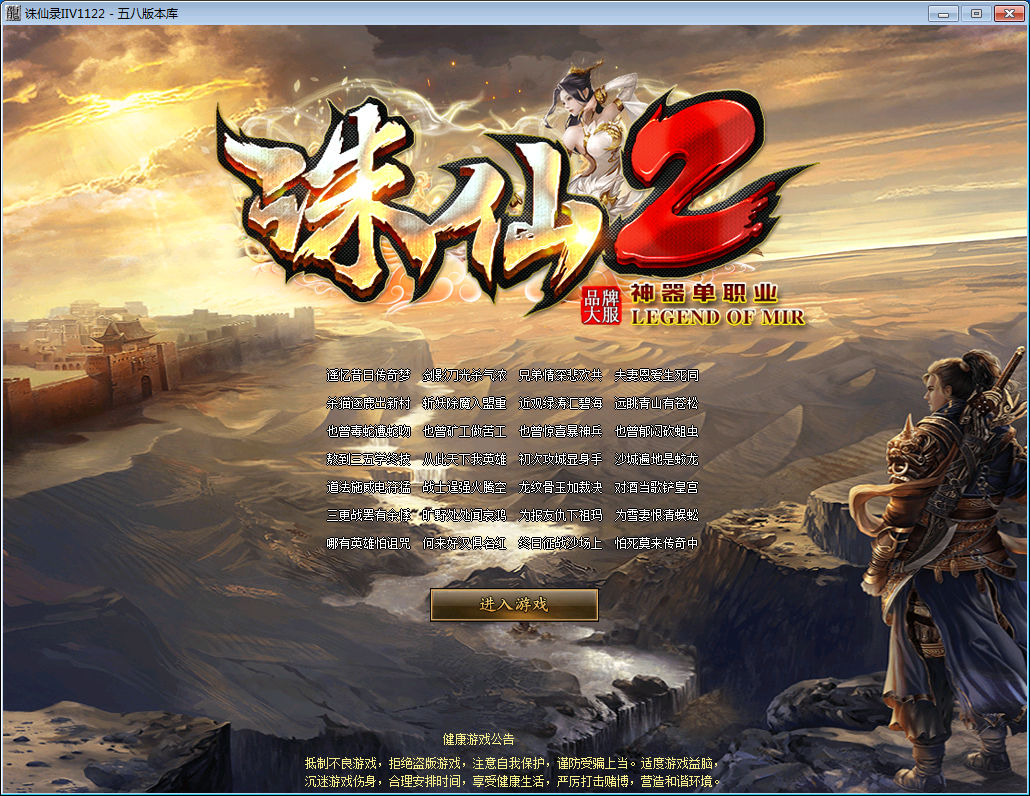Click the text 也曾郁闷砍蛆虫
This screenshot has width=1030, height=796.
pos(656,431)
